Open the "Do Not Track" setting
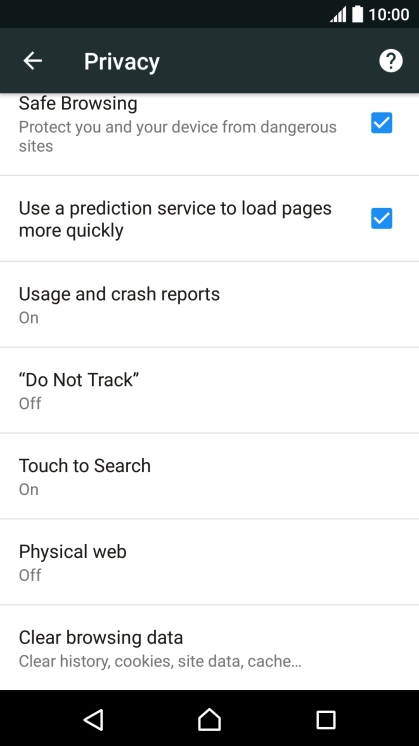This screenshot has height=746, width=419. 209,390
